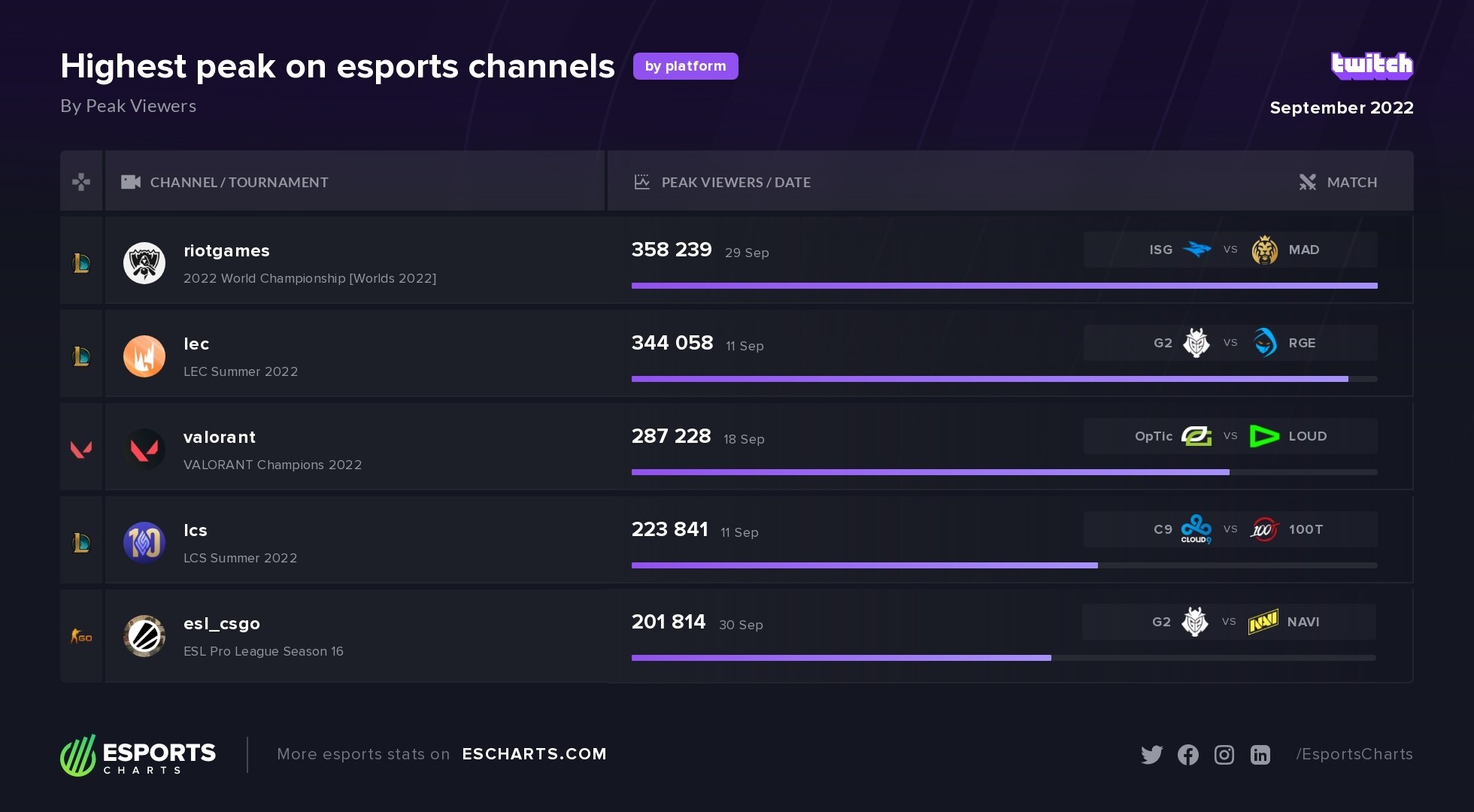The width and height of the screenshot is (1474, 812).
Task: Open the ESCHARTS.COM link
Action: (x=534, y=754)
